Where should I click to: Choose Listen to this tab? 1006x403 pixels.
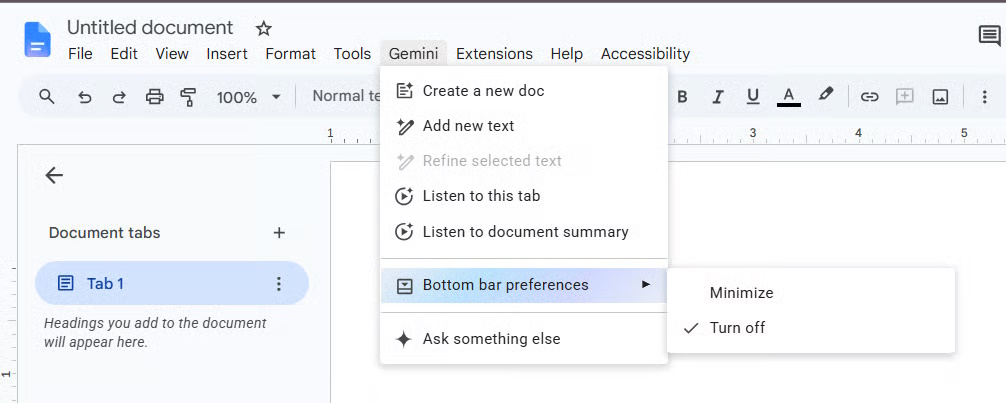tap(524, 196)
